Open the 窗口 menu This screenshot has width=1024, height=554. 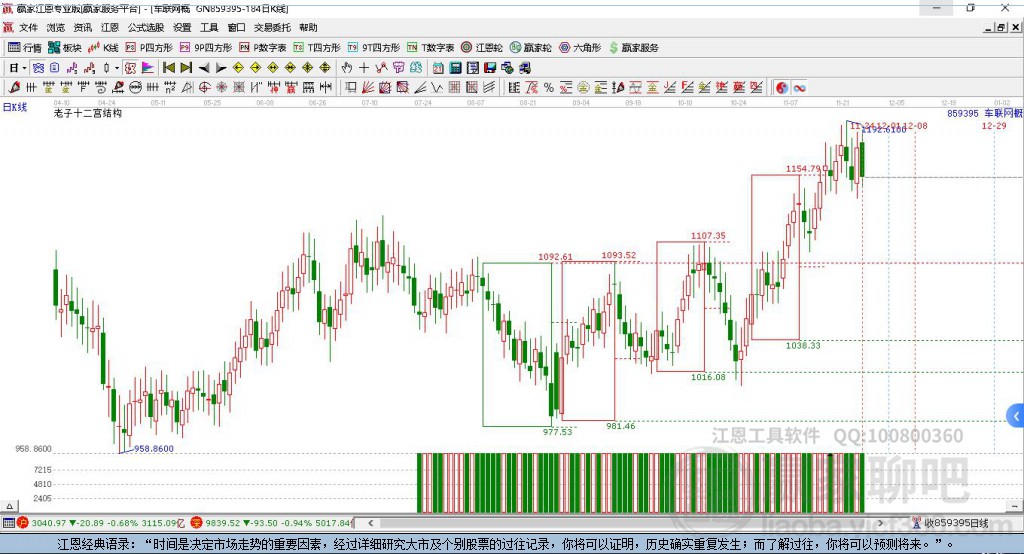pos(236,27)
